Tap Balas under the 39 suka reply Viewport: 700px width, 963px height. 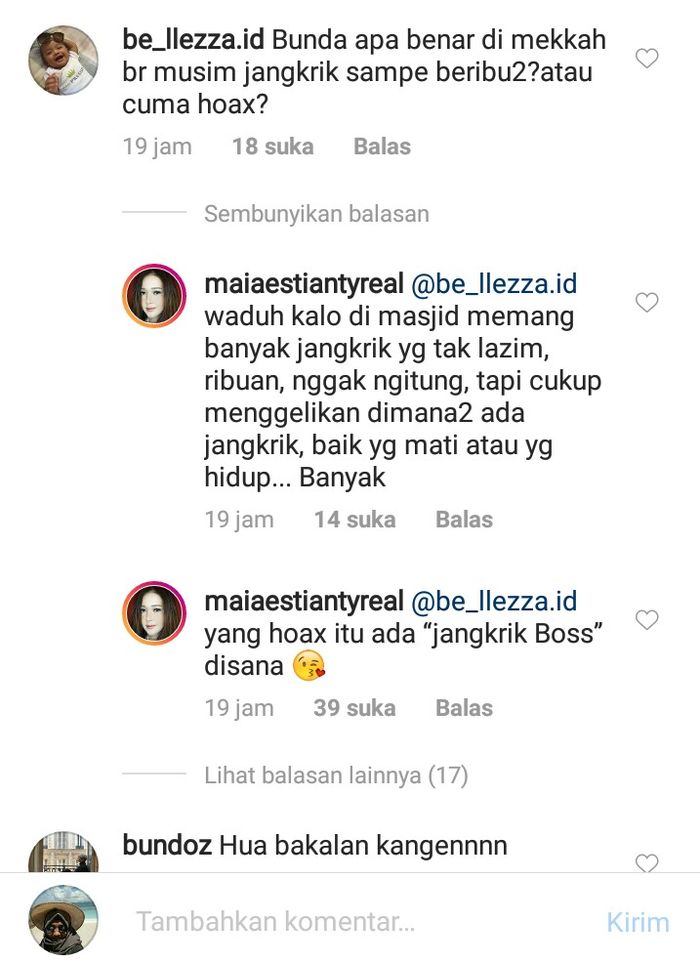(464, 708)
